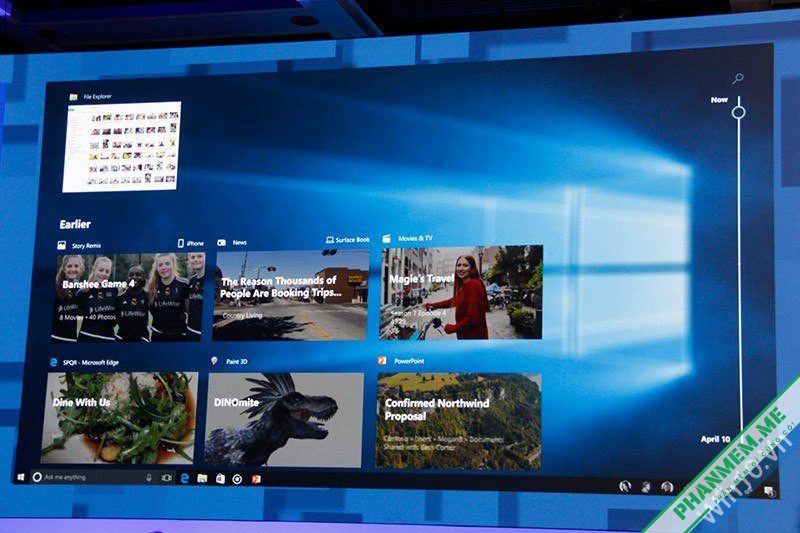Click the Paint 3D label

237,362
